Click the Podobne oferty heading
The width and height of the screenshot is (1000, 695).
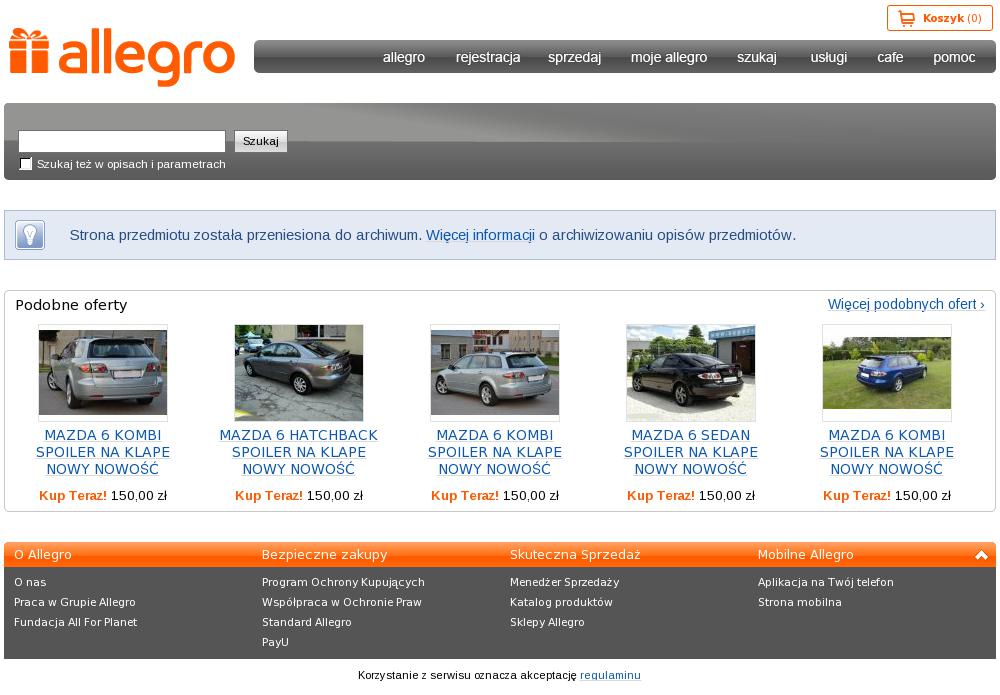(71, 305)
